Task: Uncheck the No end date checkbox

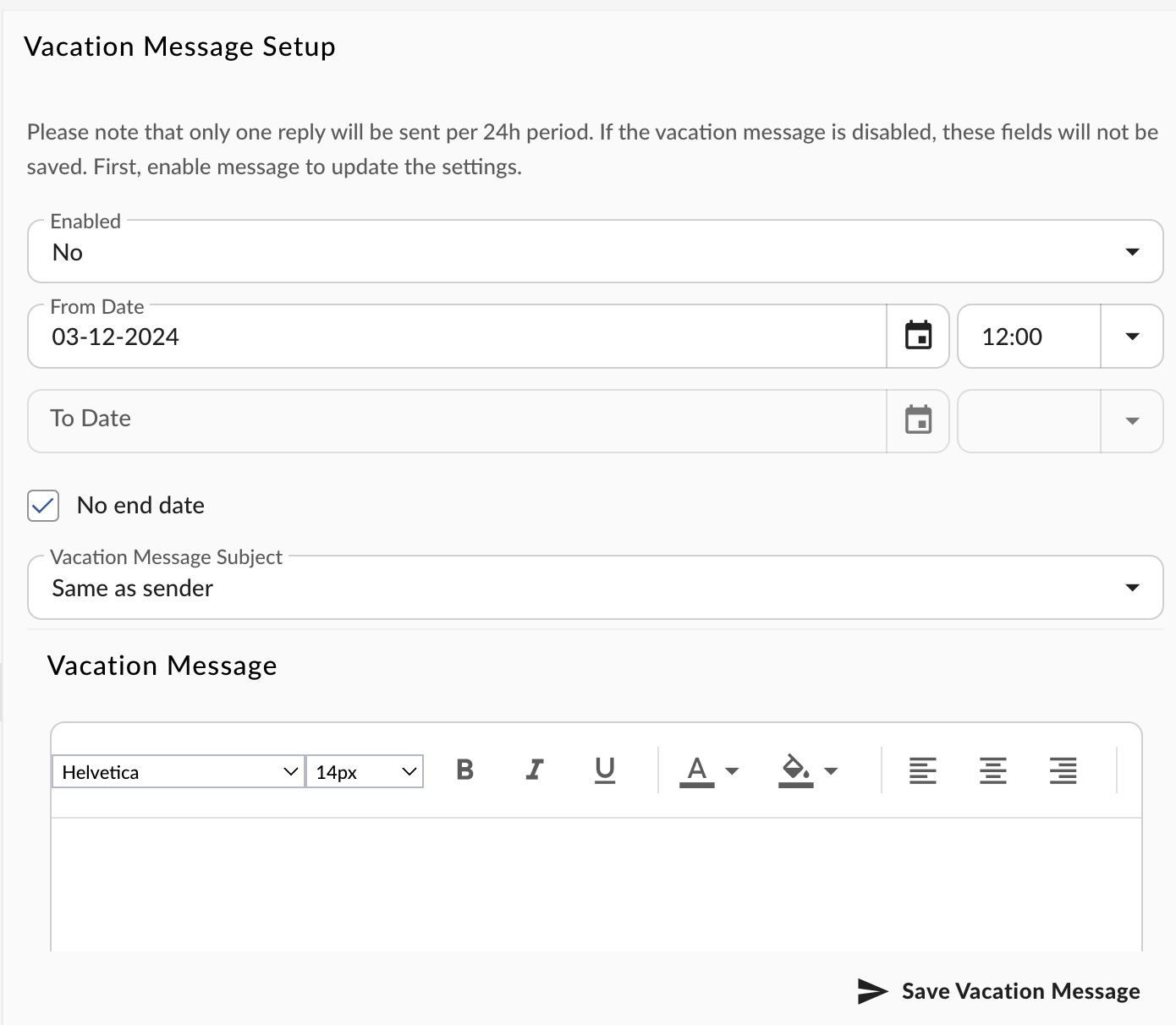Action: point(42,505)
